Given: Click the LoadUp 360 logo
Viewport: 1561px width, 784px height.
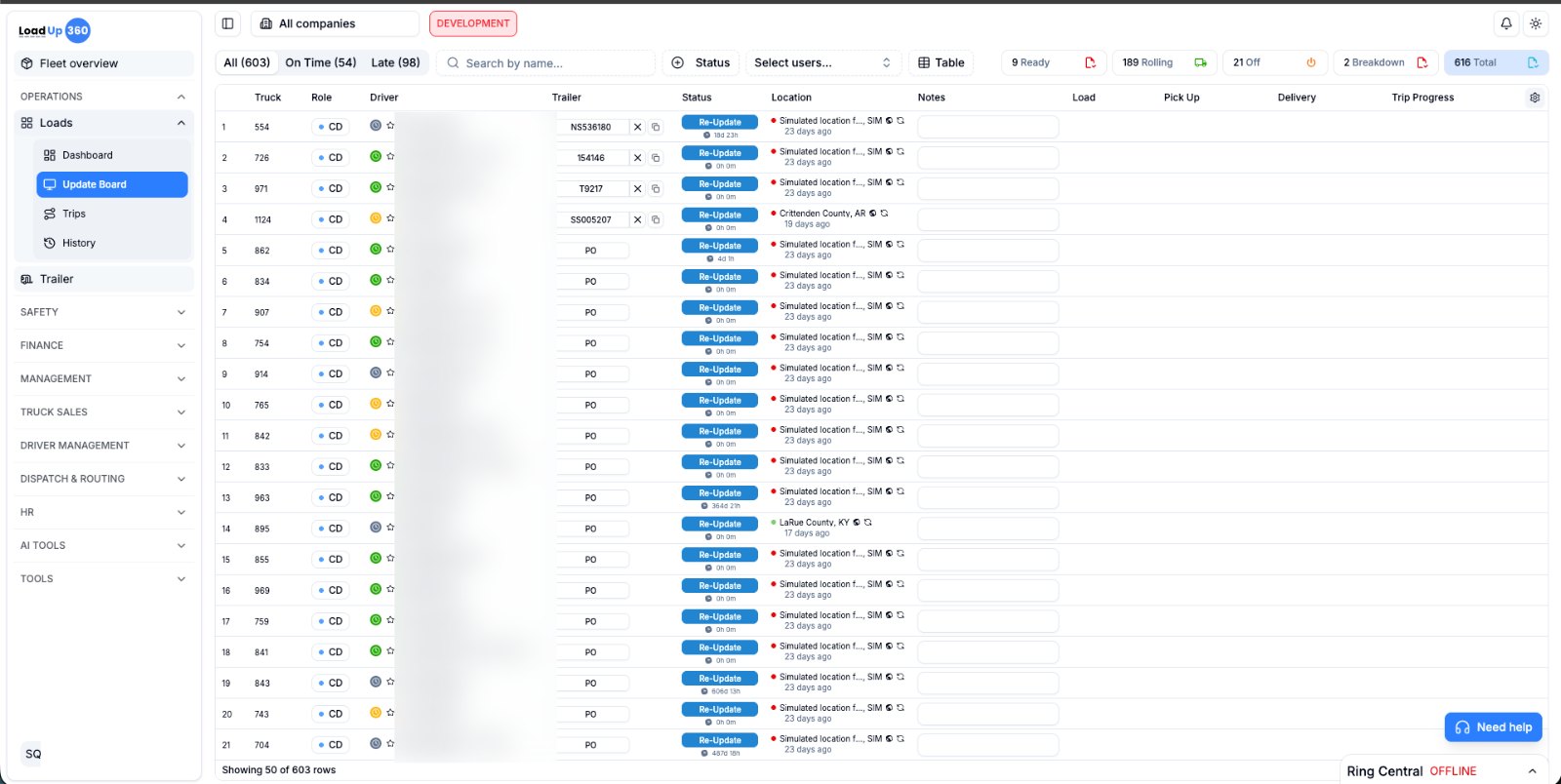Looking at the screenshot, I should pos(54,30).
